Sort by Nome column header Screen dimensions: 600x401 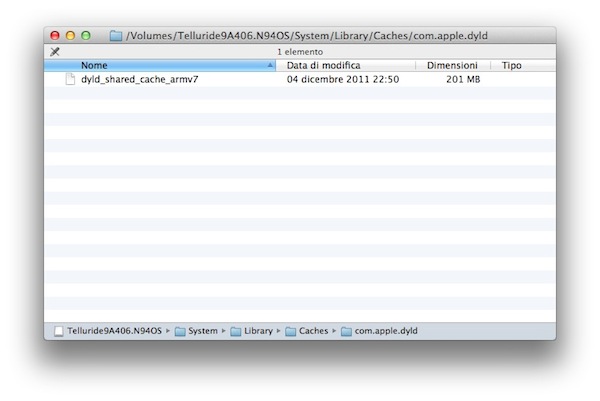tap(160, 65)
